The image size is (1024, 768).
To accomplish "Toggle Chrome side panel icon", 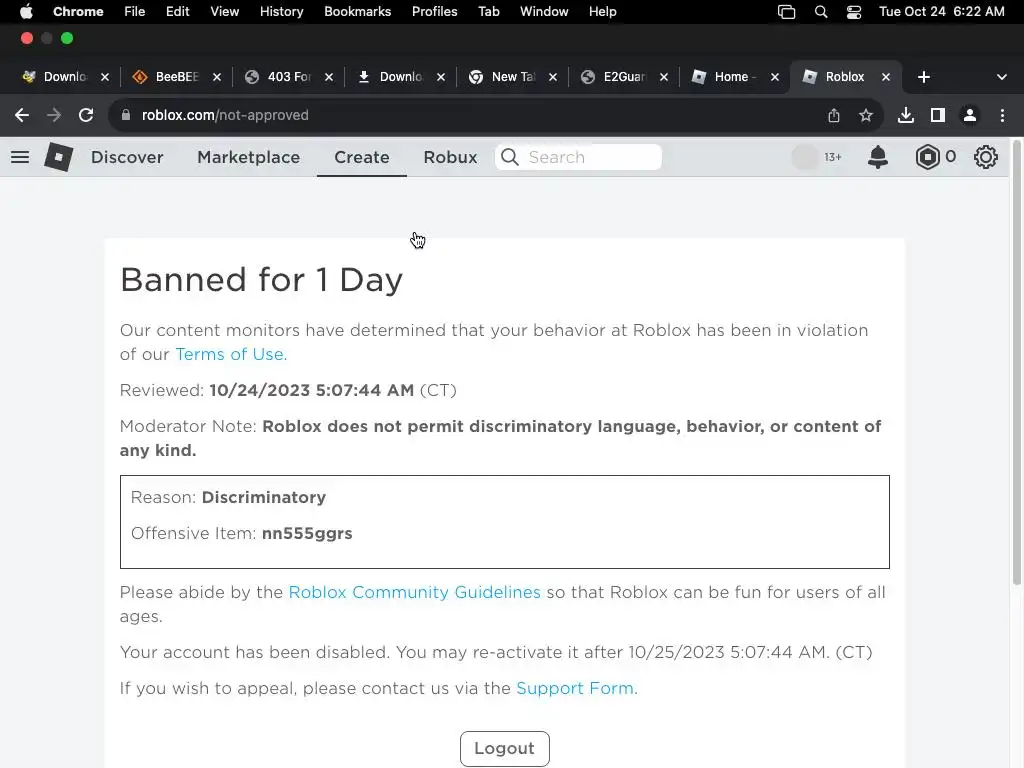I will pyautogui.click(x=938, y=116).
